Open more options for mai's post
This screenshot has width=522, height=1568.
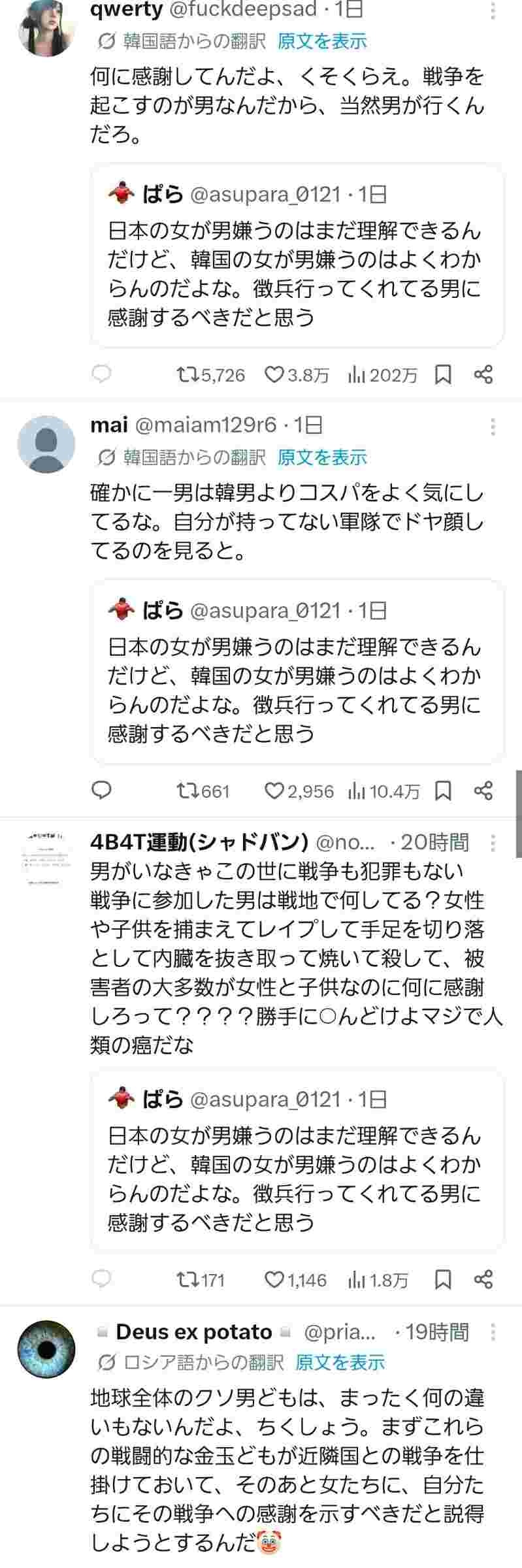pyautogui.click(x=493, y=427)
